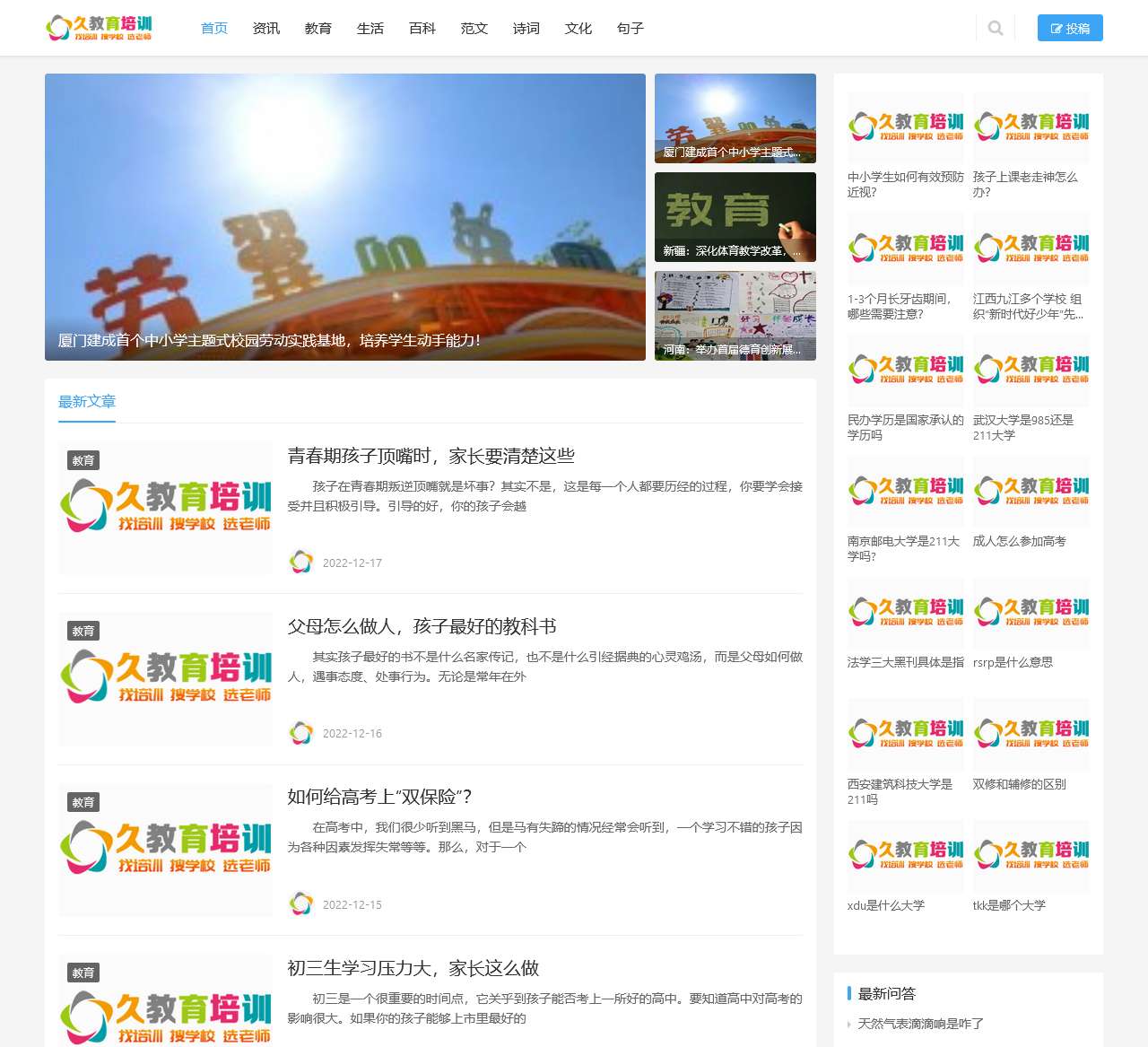Open sidebar image above rsrp是什么意思
Viewport: 1148px width, 1047px height.
tap(1031, 613)
